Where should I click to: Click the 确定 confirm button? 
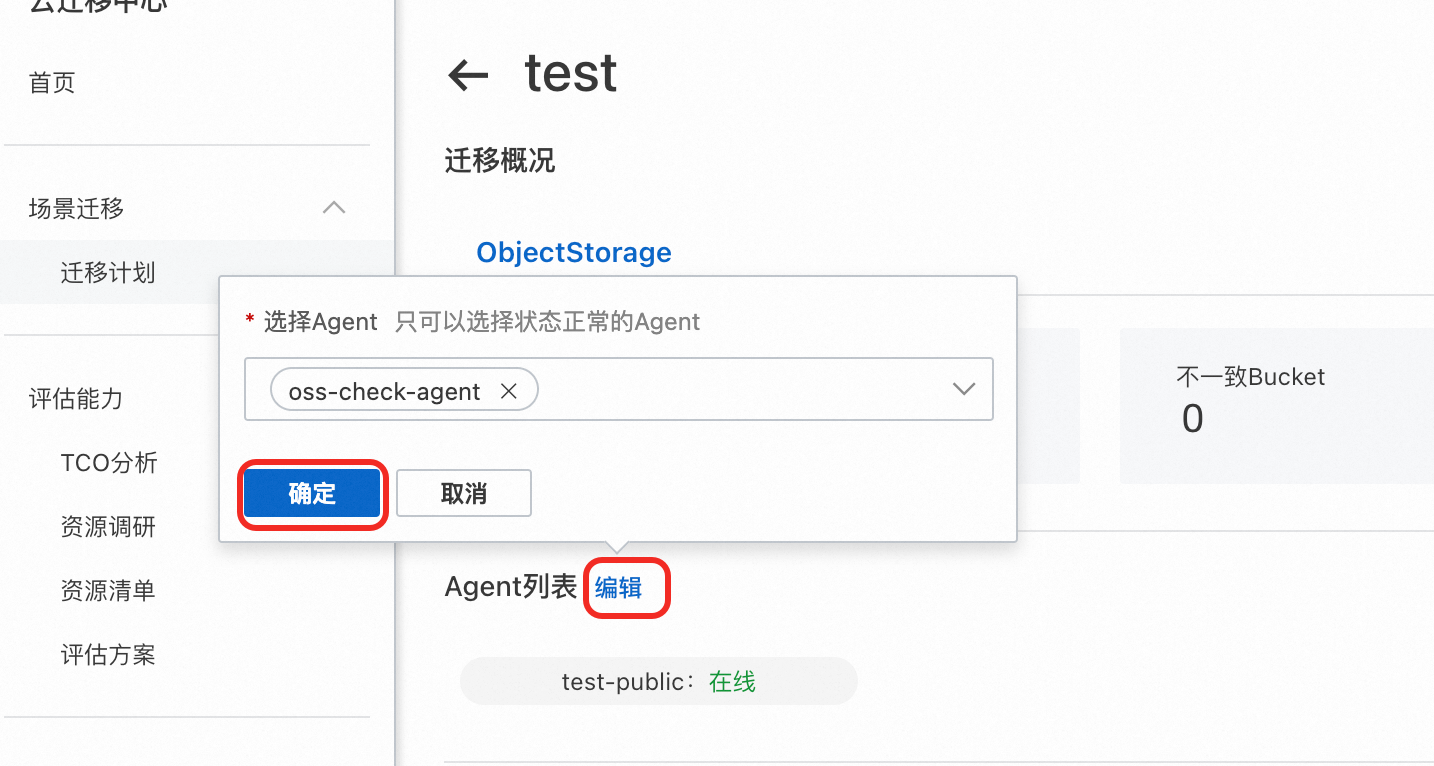click(x=312, y=493)
